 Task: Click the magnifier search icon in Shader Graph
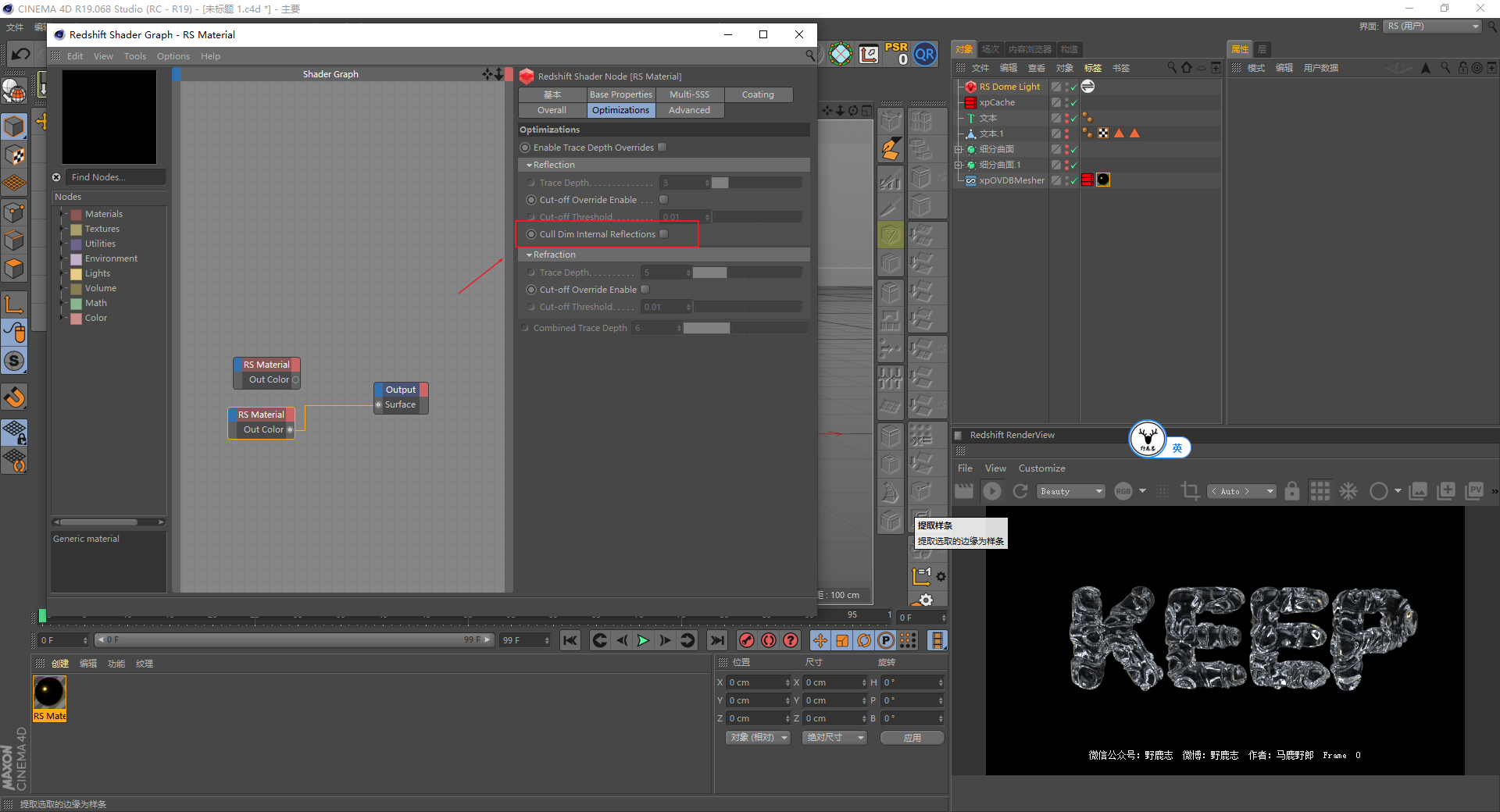[x=810, y=55]
